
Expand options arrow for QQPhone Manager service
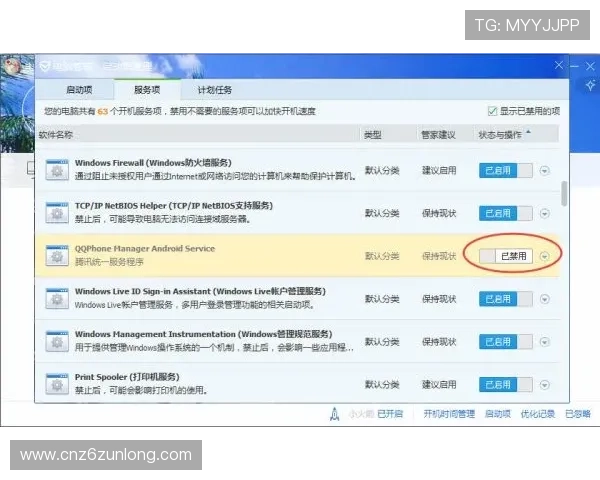point(545,256)
